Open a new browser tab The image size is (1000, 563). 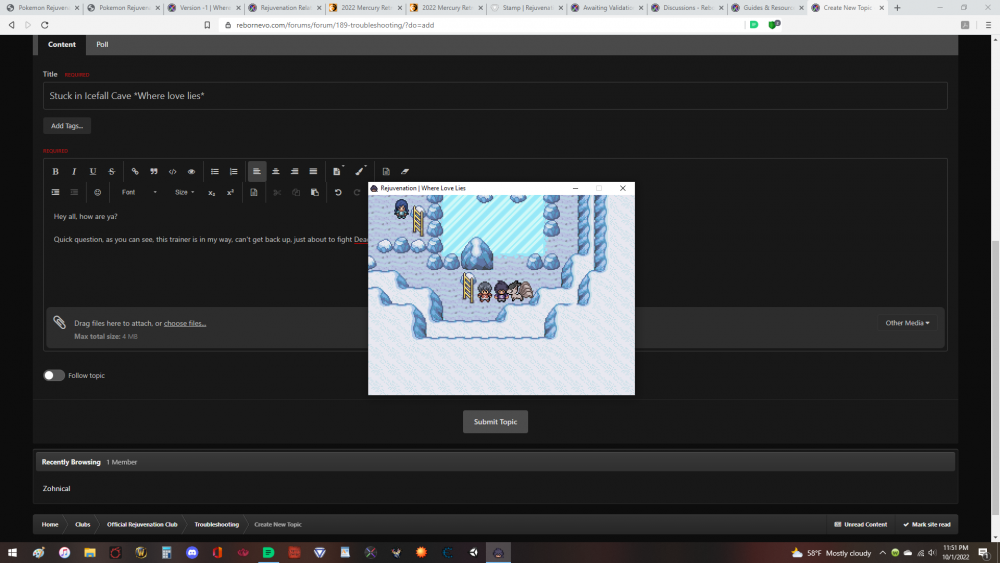[897, 8]
